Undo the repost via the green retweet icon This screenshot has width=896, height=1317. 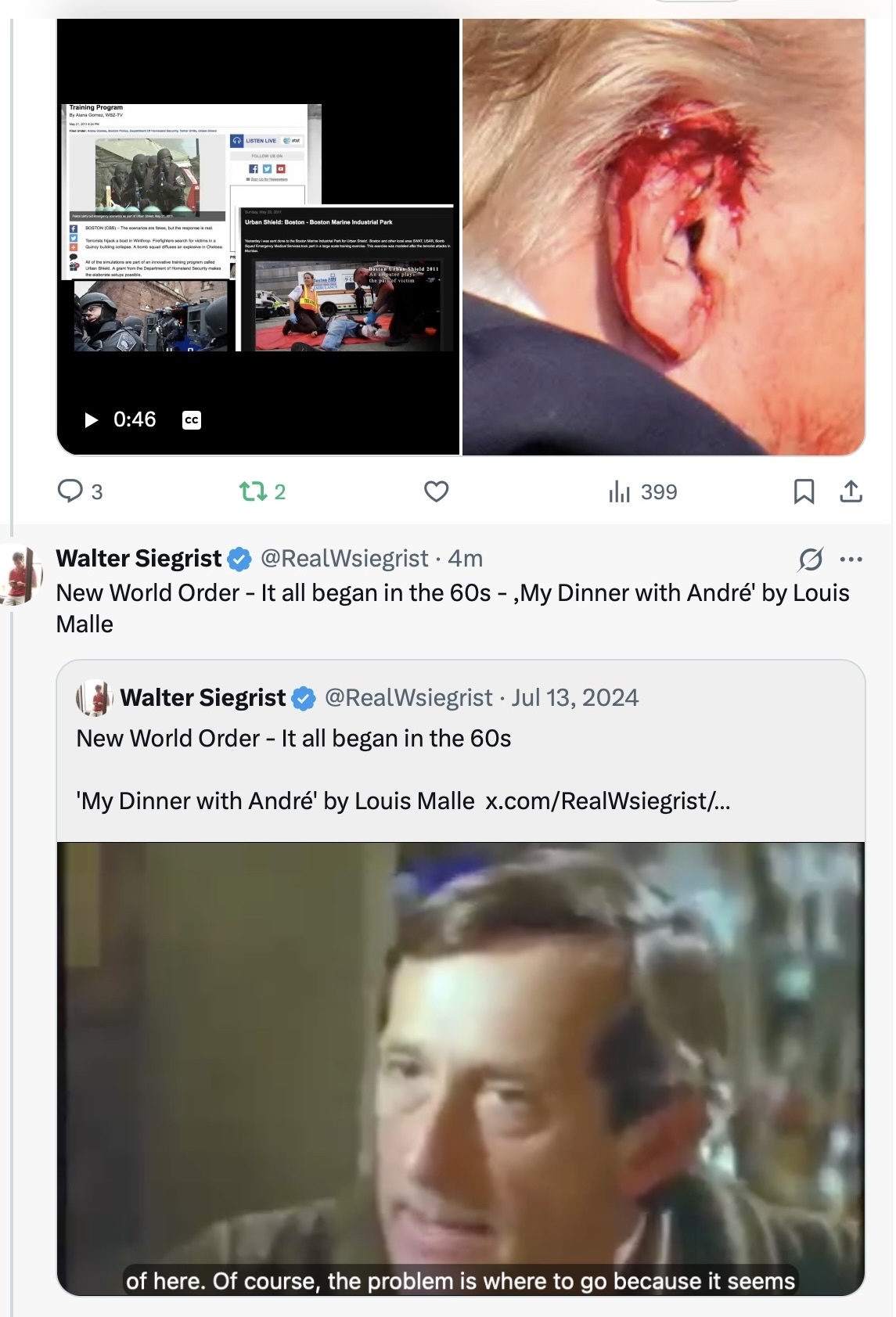coord(253,491)
